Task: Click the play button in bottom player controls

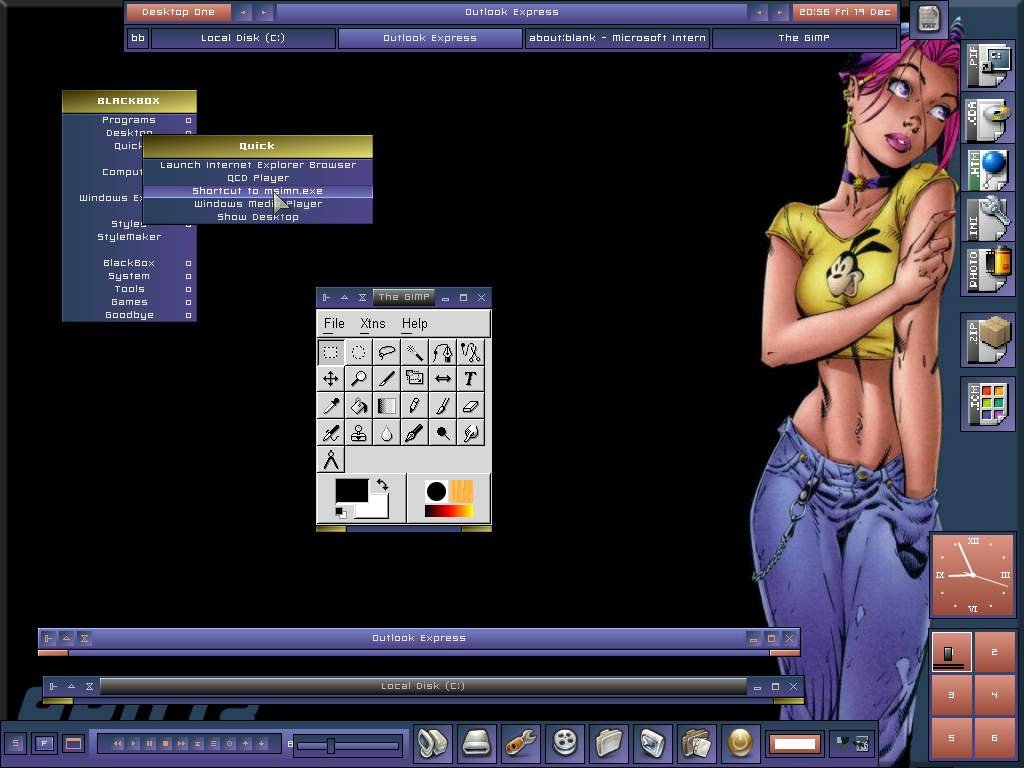Action: [134, 744]
